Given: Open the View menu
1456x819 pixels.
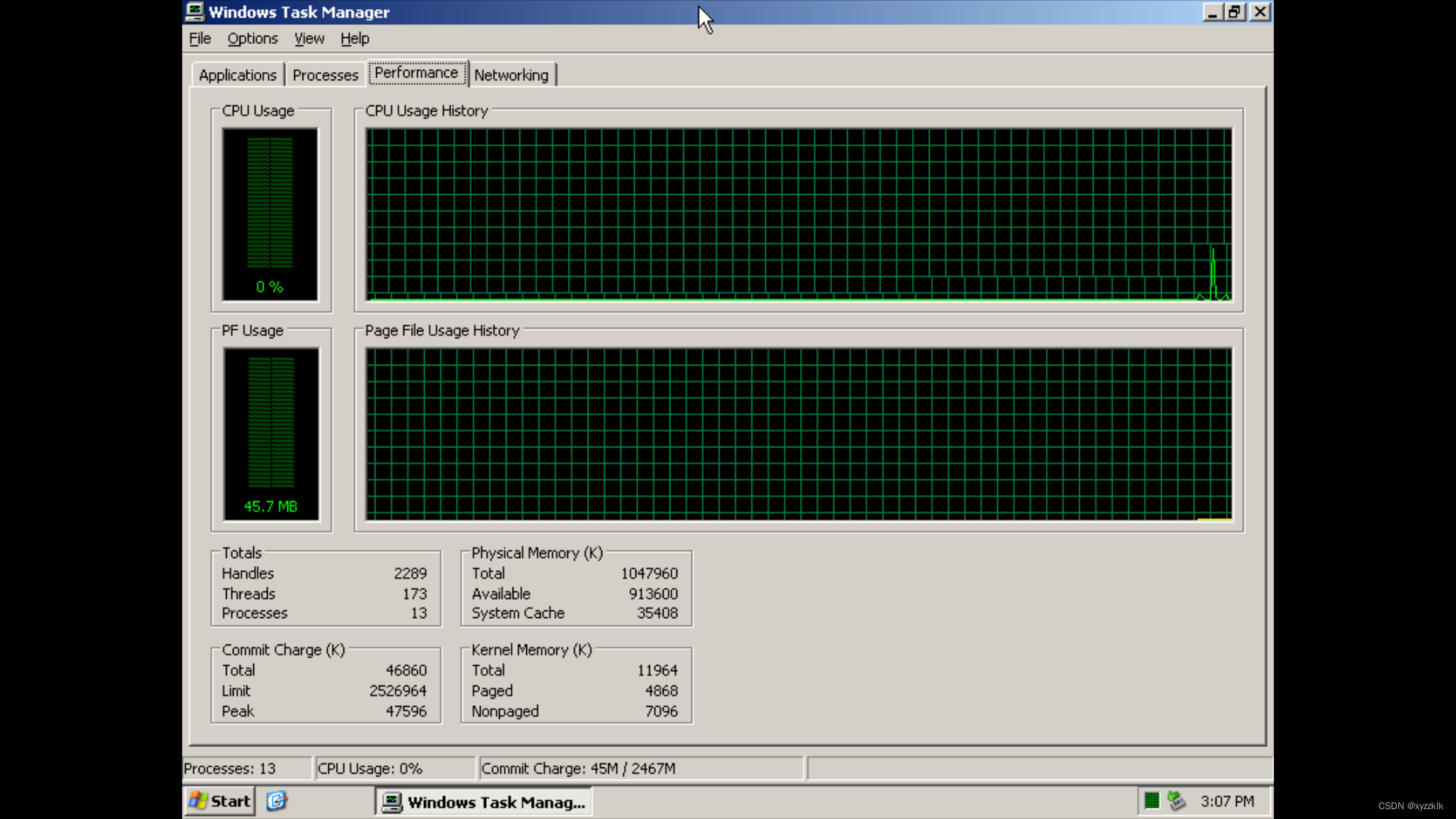Looking at the screenshot, I should coord(309,39).
